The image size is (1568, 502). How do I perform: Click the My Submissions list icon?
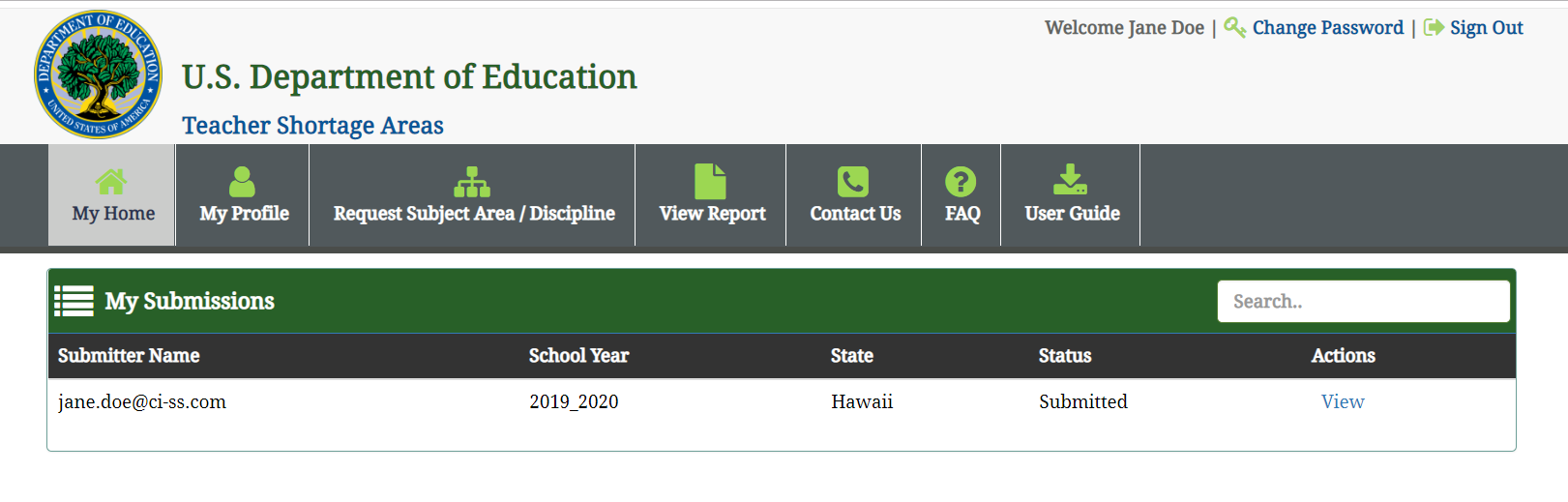[x=74, y=301]
